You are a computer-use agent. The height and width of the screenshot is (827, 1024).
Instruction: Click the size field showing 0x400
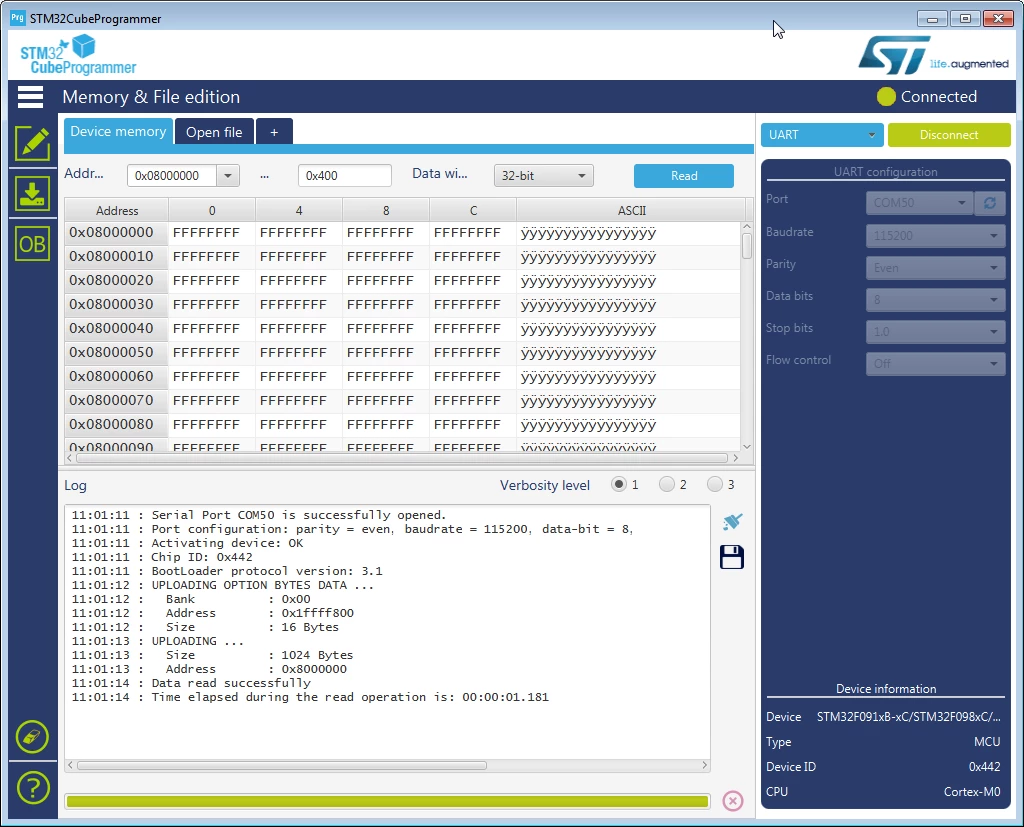pos(345,176)
